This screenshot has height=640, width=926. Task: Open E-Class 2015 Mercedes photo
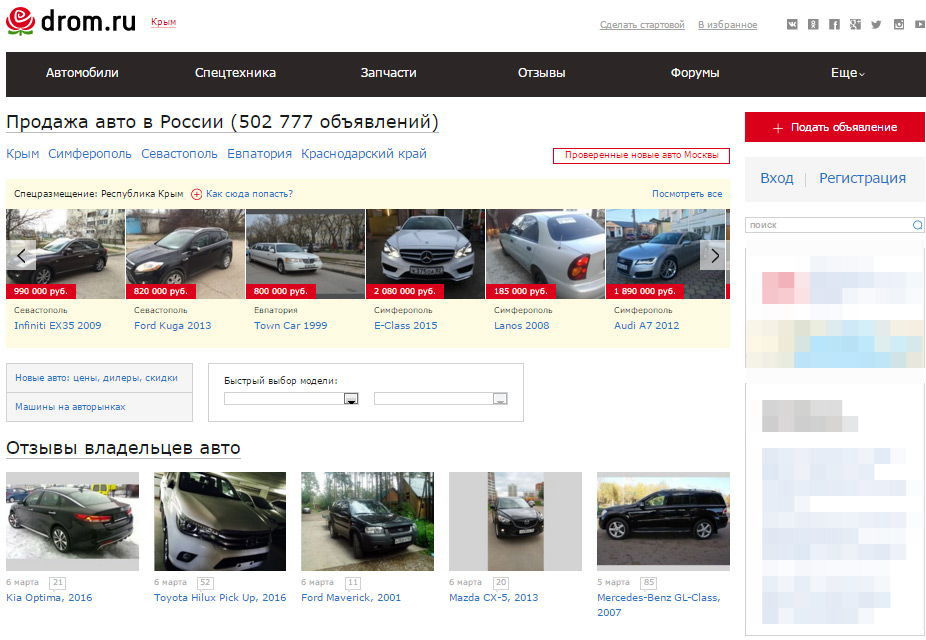[425, 254]
